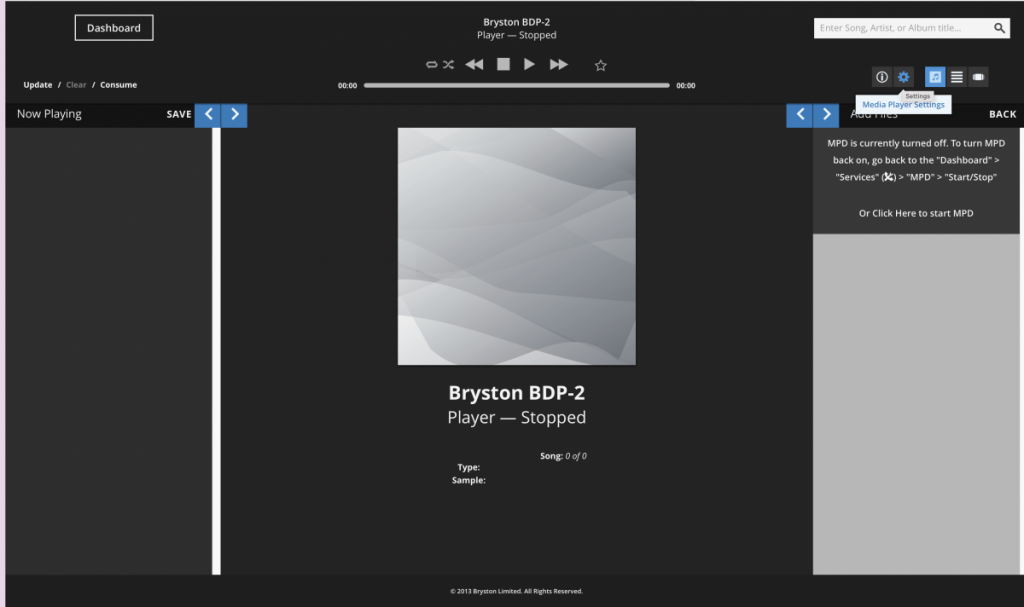Go BACK in the Add Files panel

tap(1002, 114)
